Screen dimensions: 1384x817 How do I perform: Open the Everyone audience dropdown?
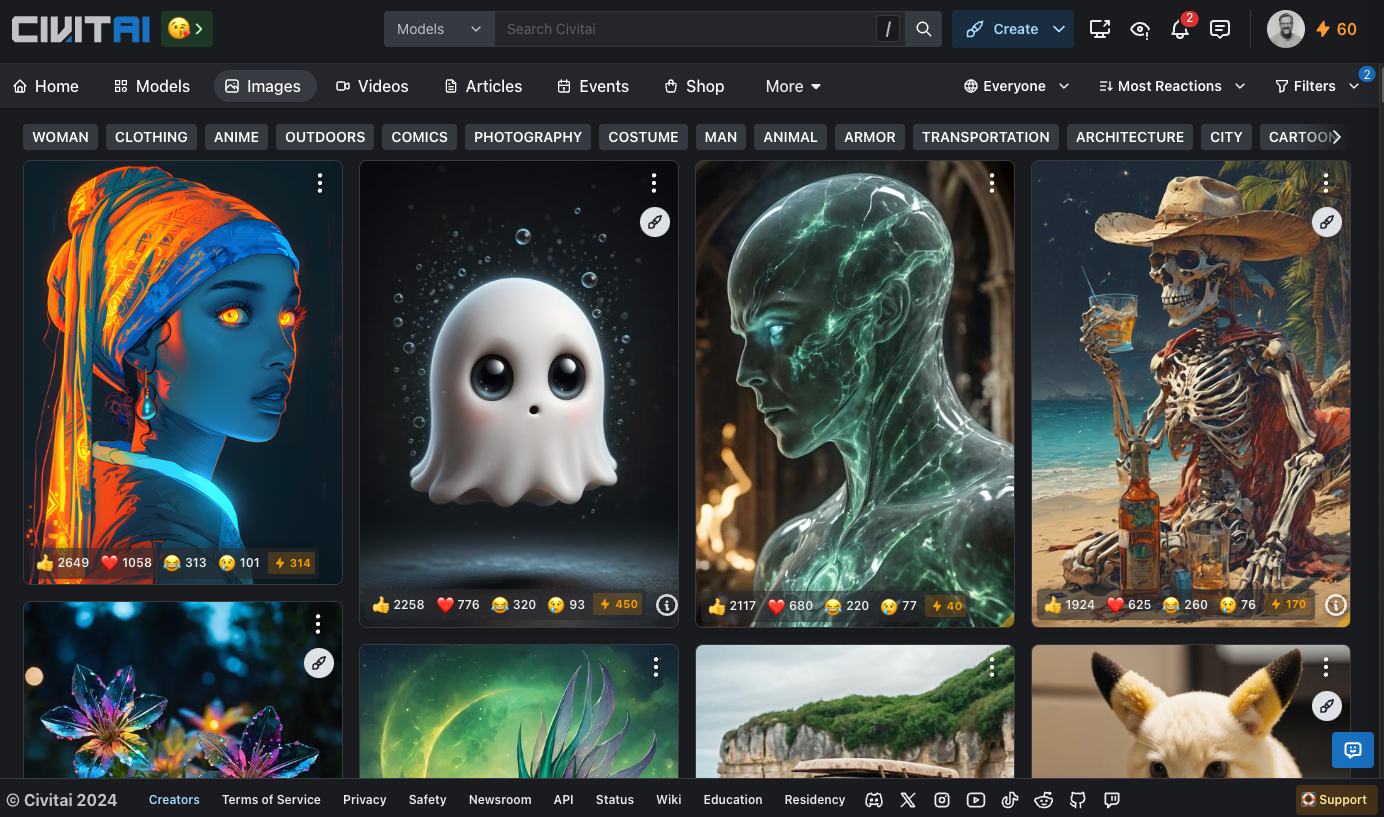[x=1016, y=86]
